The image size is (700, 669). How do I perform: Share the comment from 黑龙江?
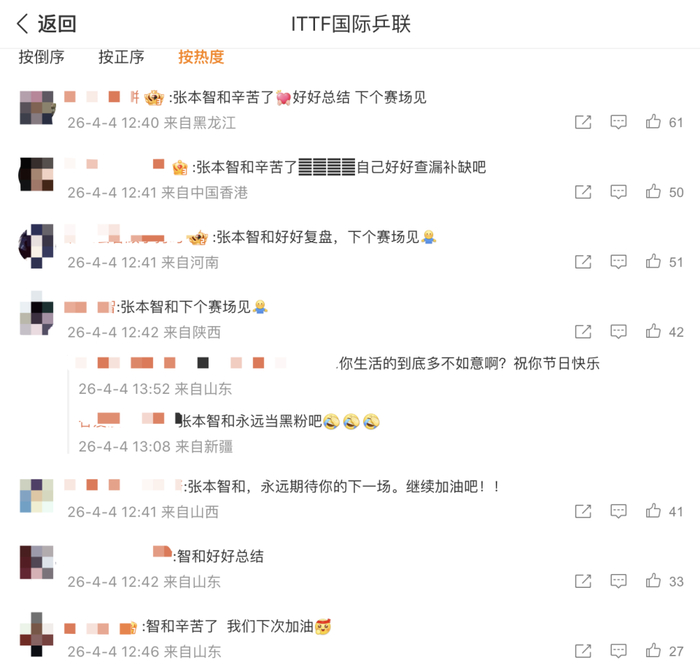coord(583,122)
